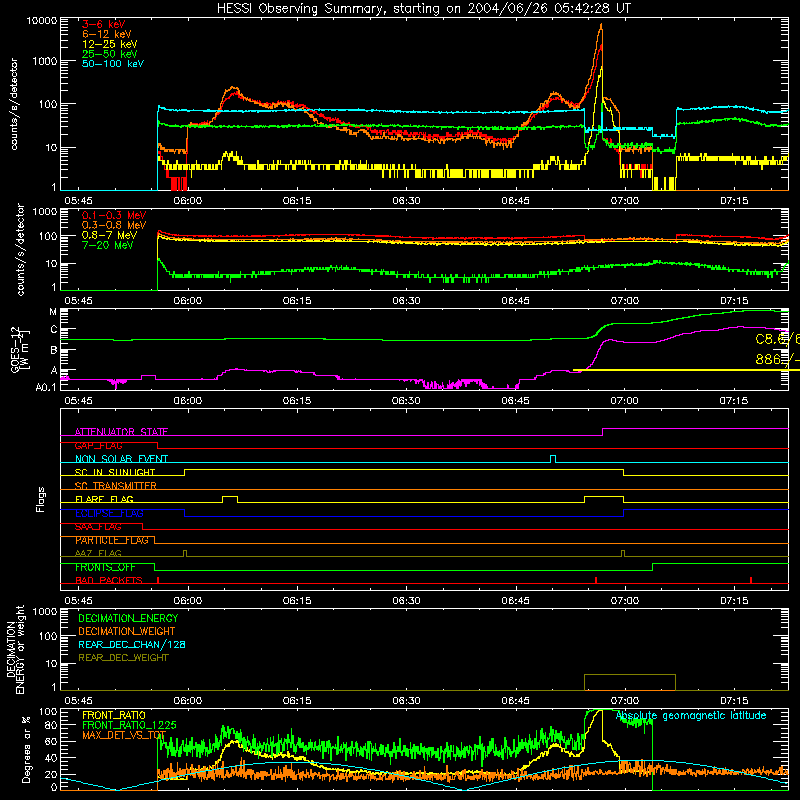Click the REAR_DEC_WEIGHT legend label

click(x=123, y=658)
